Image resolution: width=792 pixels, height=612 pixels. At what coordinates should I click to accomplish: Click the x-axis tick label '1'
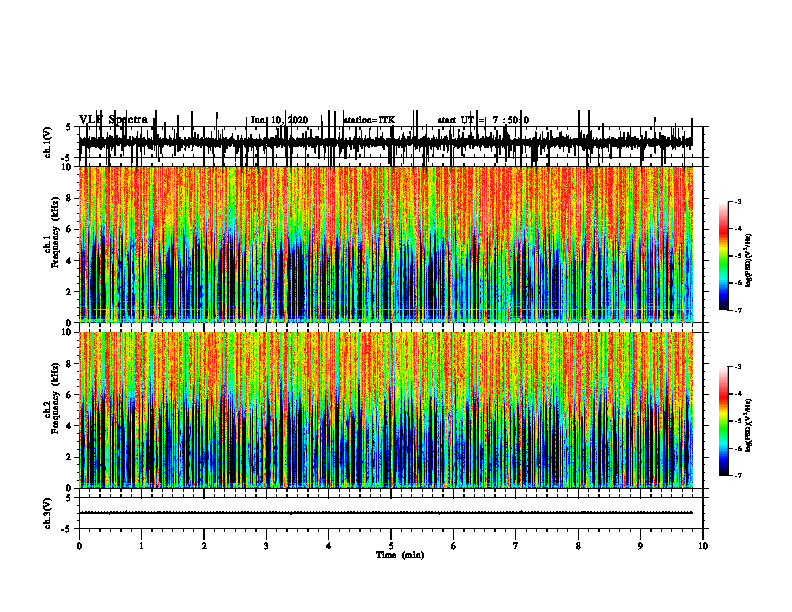click(x=141, y=546)
